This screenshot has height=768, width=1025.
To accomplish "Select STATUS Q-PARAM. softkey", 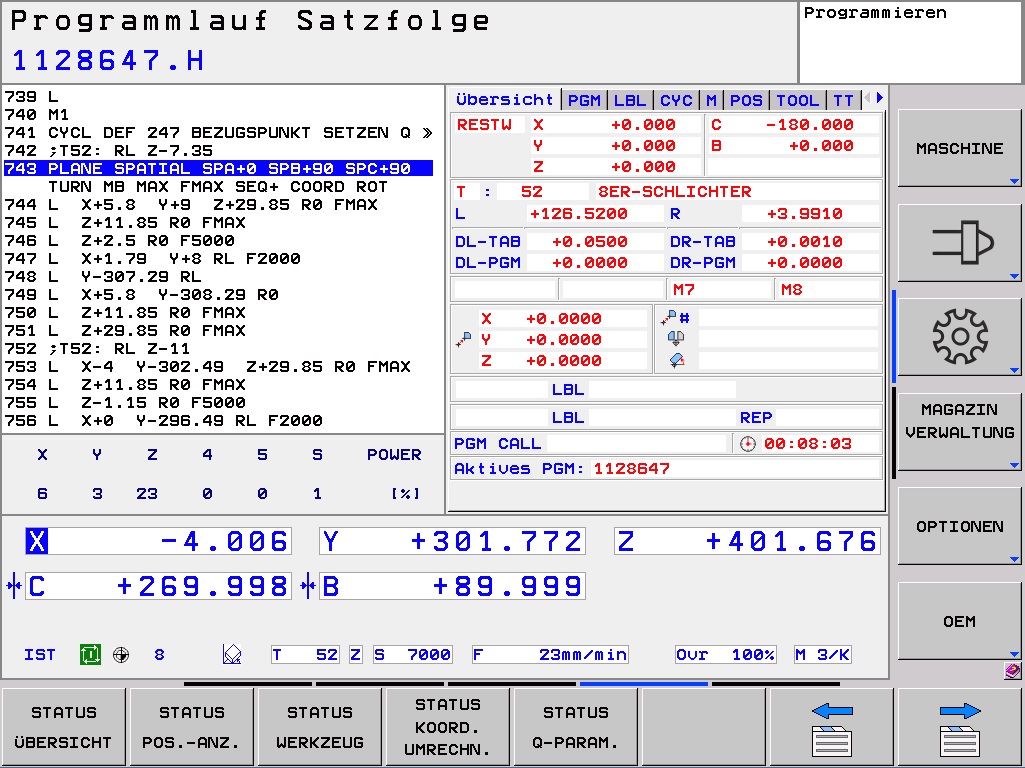I will point(576,727).
